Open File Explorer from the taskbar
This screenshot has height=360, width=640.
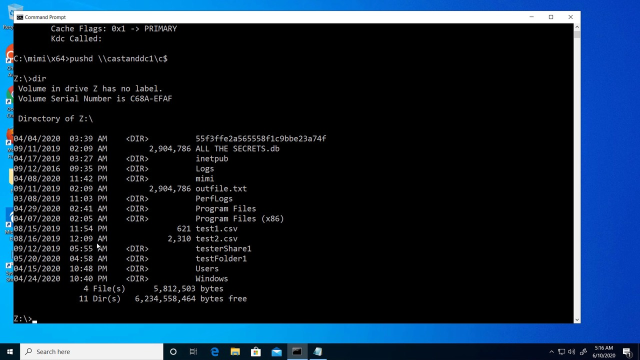[x=235, y=351]
